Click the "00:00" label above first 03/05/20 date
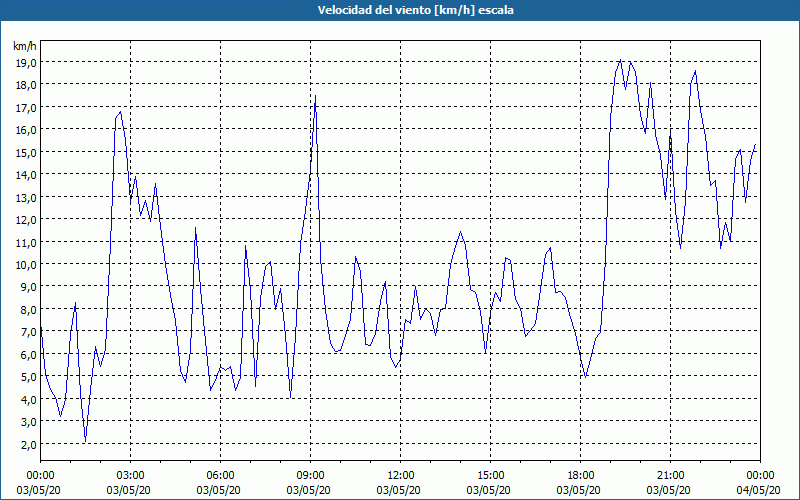Screen dimensions: 800x500 click(x=39, y=476)
